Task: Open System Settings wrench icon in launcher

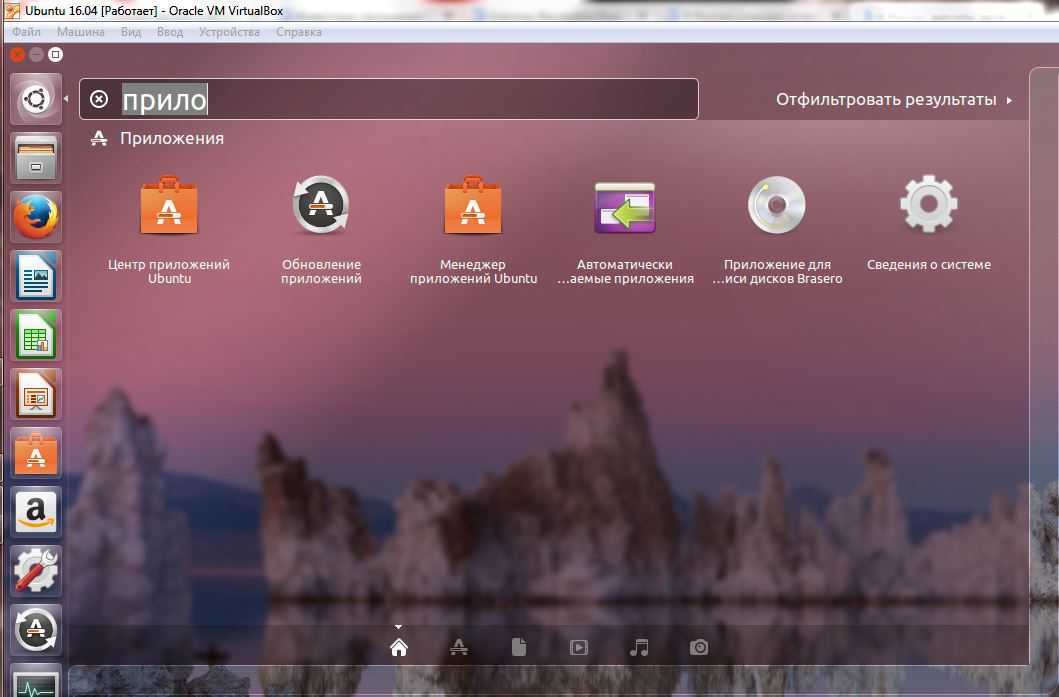Action: (x=36, y=571)
